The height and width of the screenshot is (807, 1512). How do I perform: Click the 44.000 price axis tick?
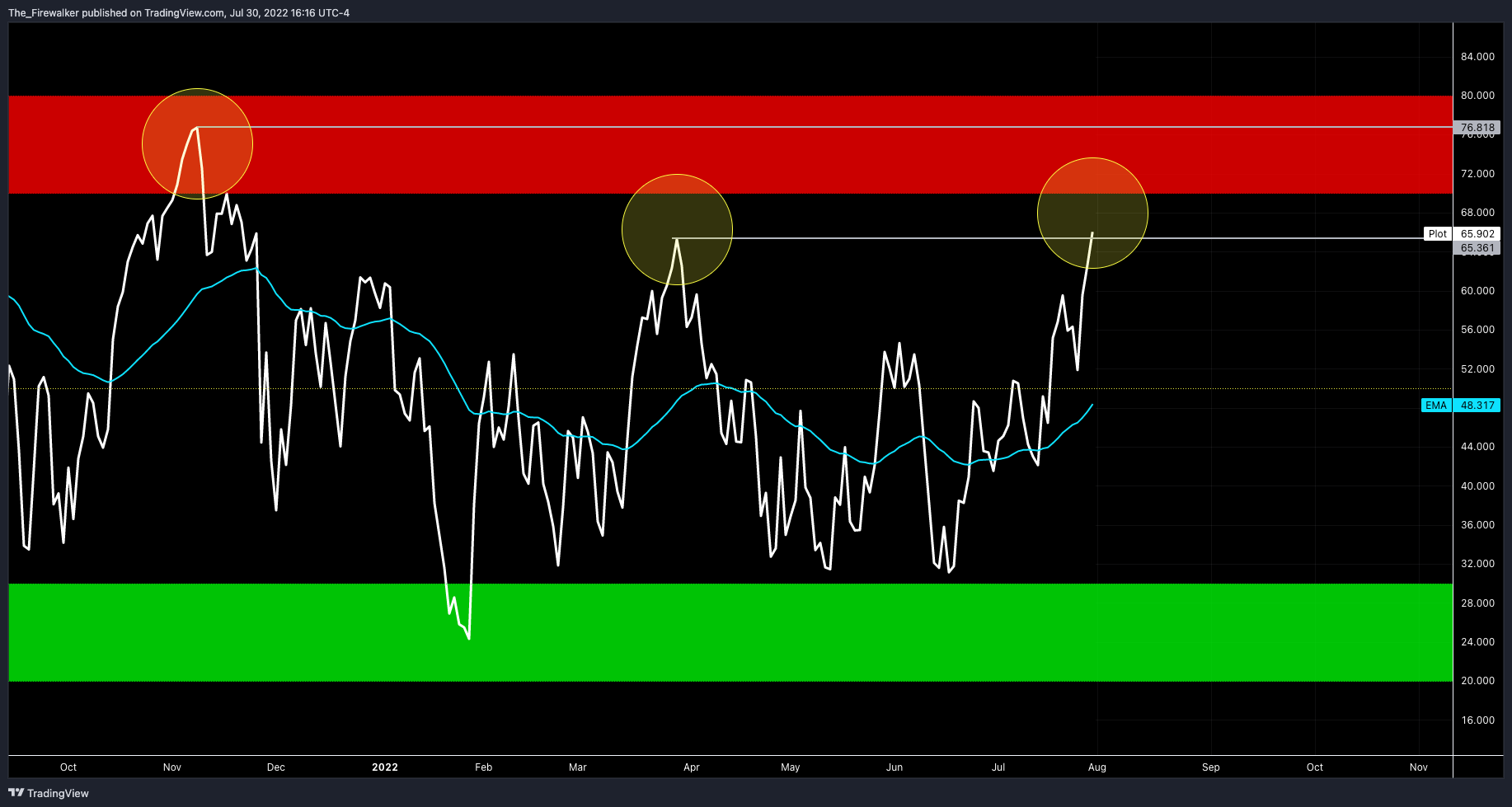1477,447
